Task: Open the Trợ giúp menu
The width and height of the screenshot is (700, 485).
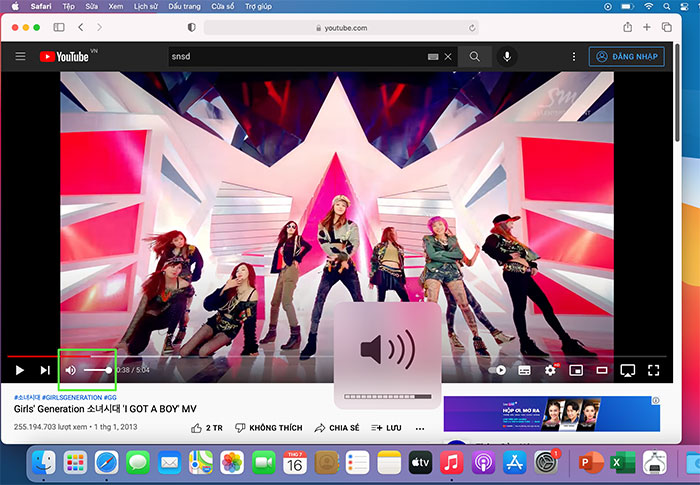Action: [x=258, y=6]
